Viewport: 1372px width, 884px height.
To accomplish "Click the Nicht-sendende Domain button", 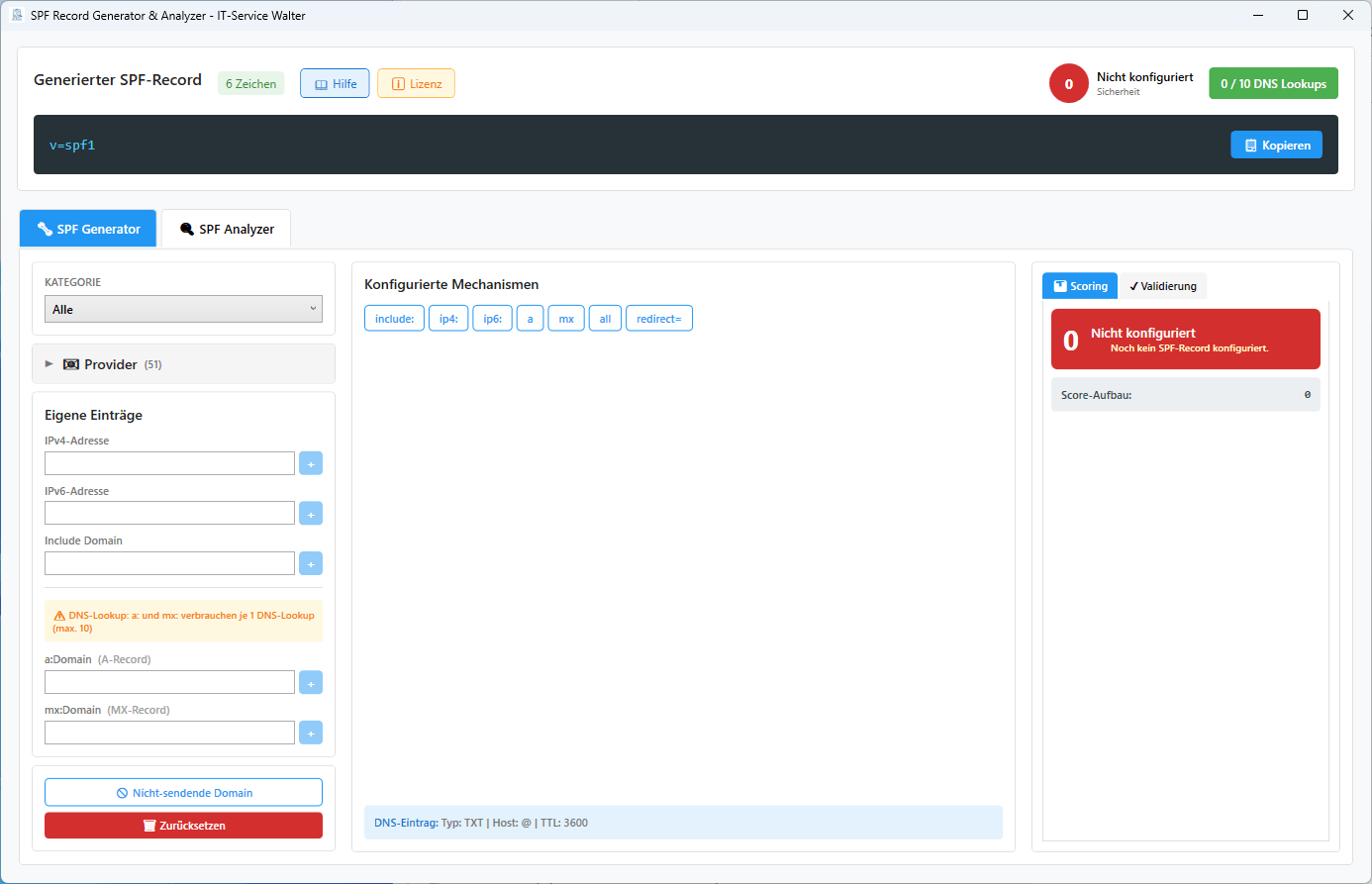I will [183, 793].
